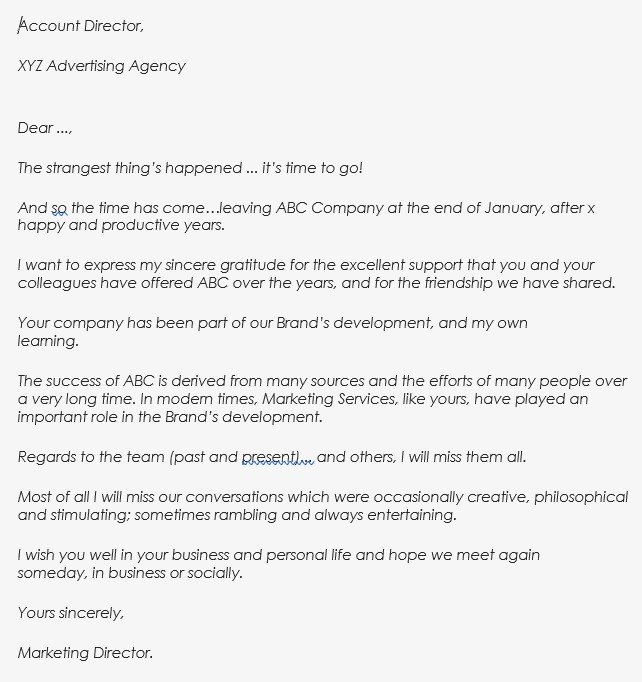Click the words 'happy and productive years'
This screenshot has width=642, height=682.
120,225
